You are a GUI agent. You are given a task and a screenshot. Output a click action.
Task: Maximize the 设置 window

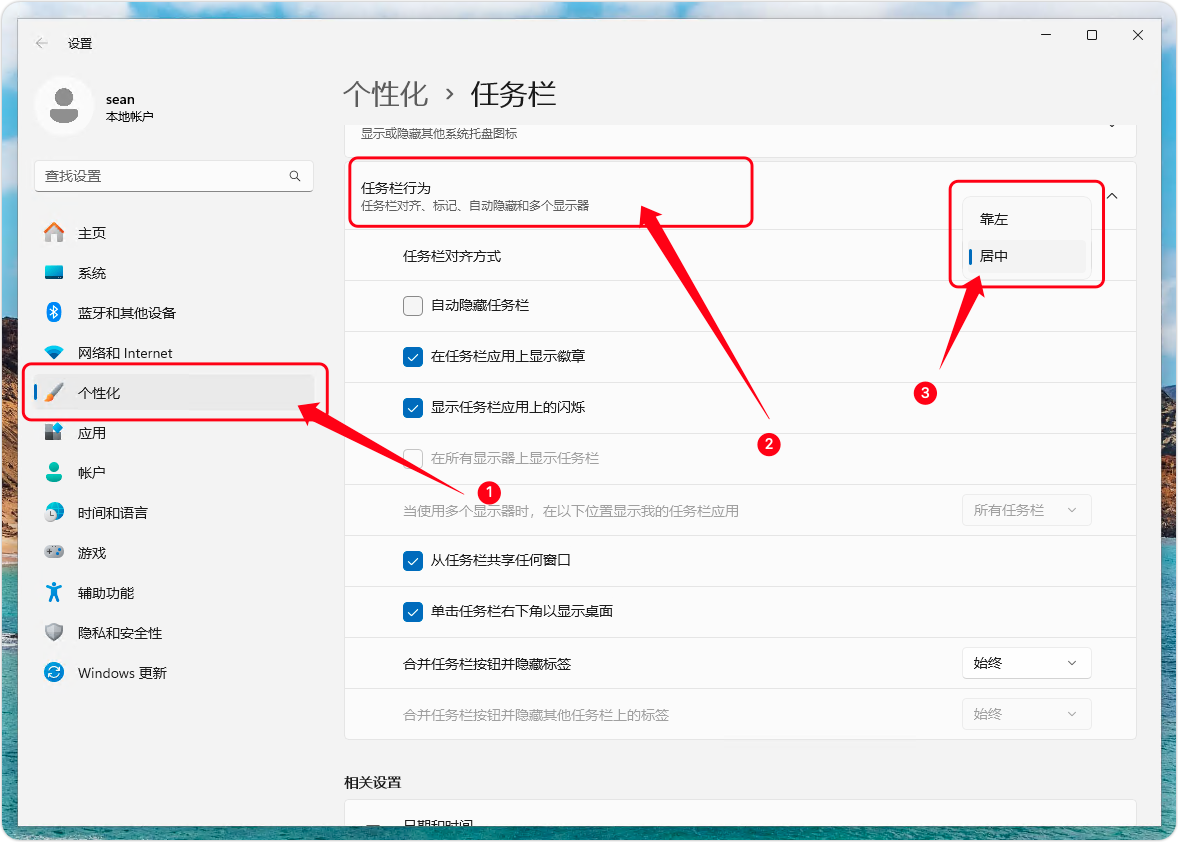tap(1092, 35)
